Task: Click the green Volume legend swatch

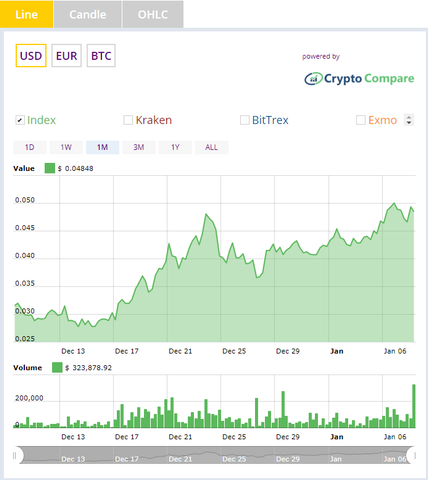Action: (57, 368)
